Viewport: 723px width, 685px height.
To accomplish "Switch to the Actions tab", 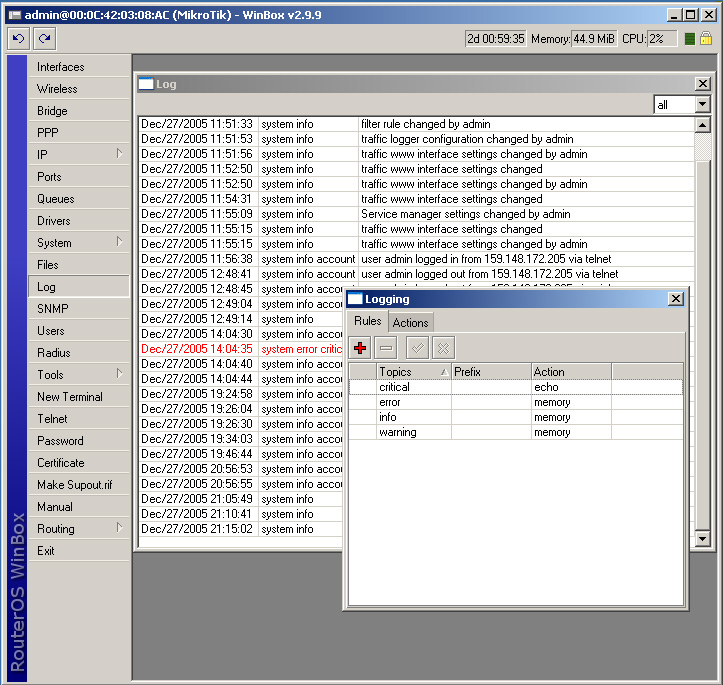I will point(410,322).
